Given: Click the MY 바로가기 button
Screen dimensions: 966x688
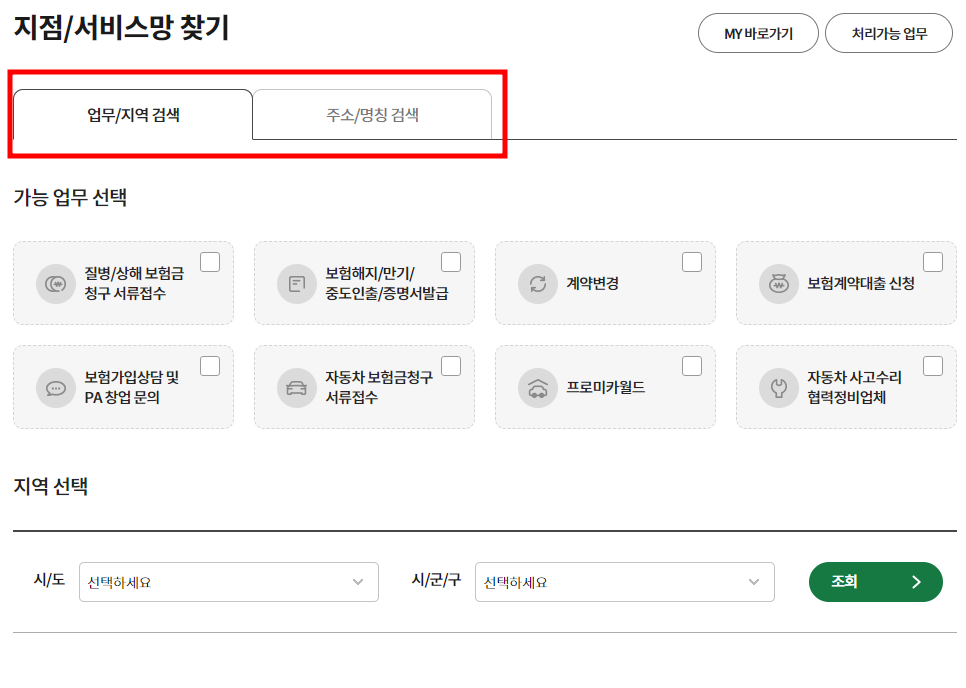Looking at the screenshot, I should [x=757, y=33].
